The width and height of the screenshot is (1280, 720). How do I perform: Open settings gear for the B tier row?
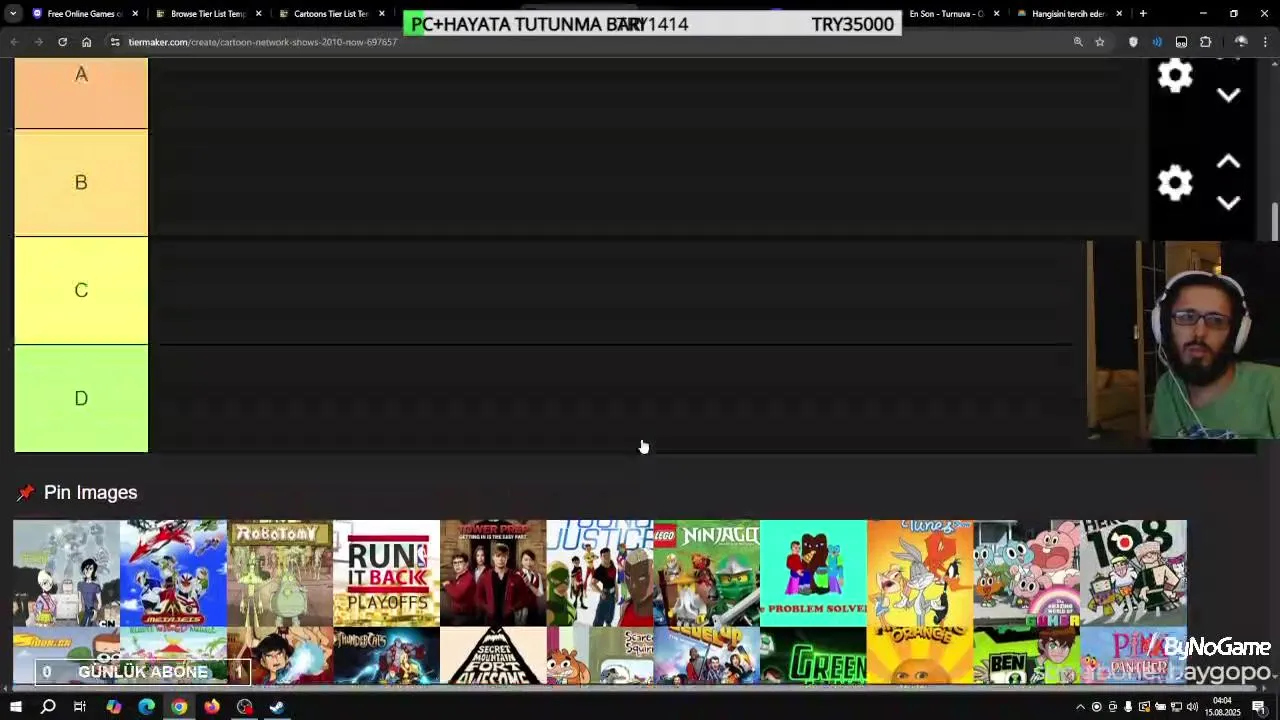coord(1175,183)
